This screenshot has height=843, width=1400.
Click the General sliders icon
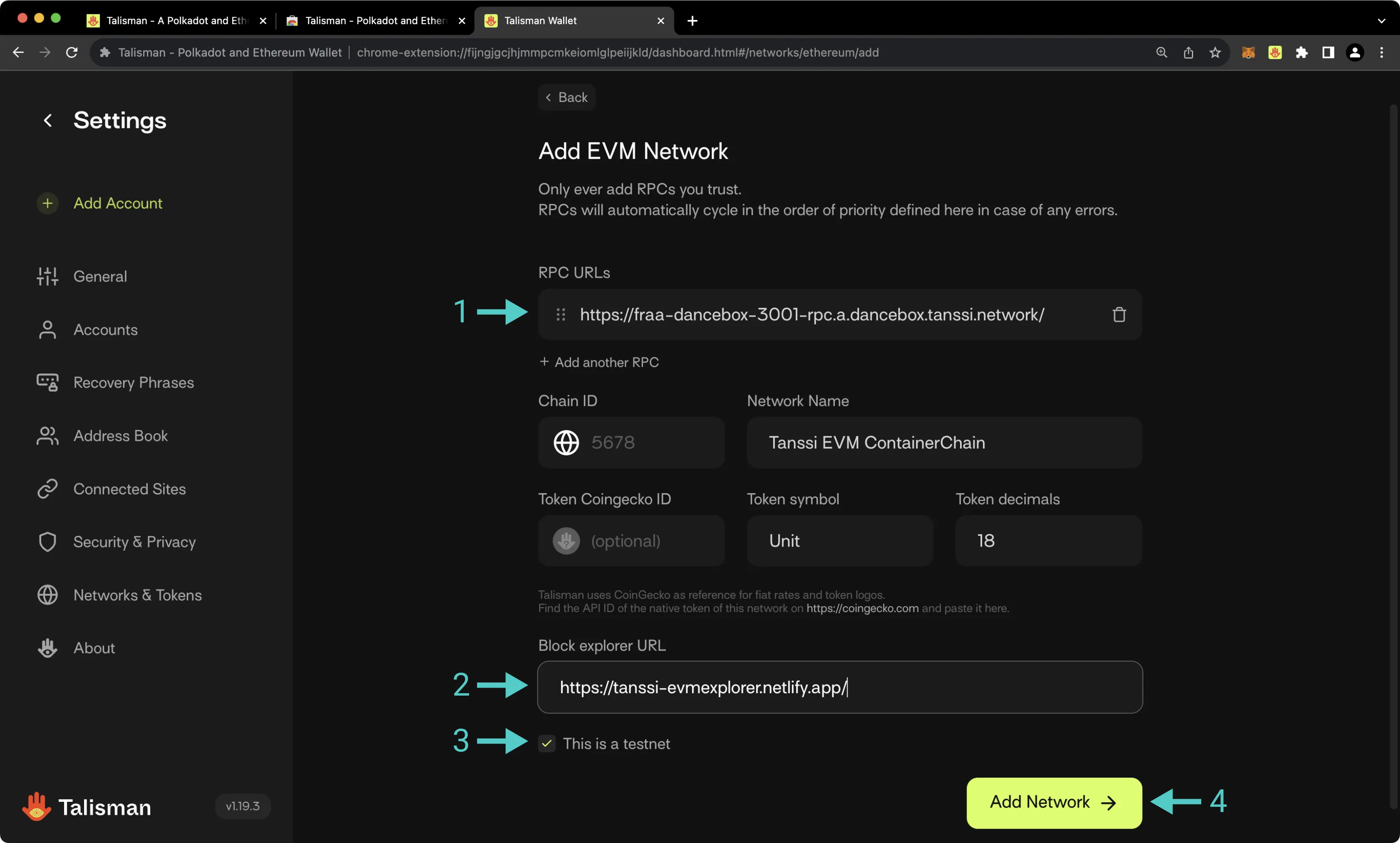(x=48, y=276)
